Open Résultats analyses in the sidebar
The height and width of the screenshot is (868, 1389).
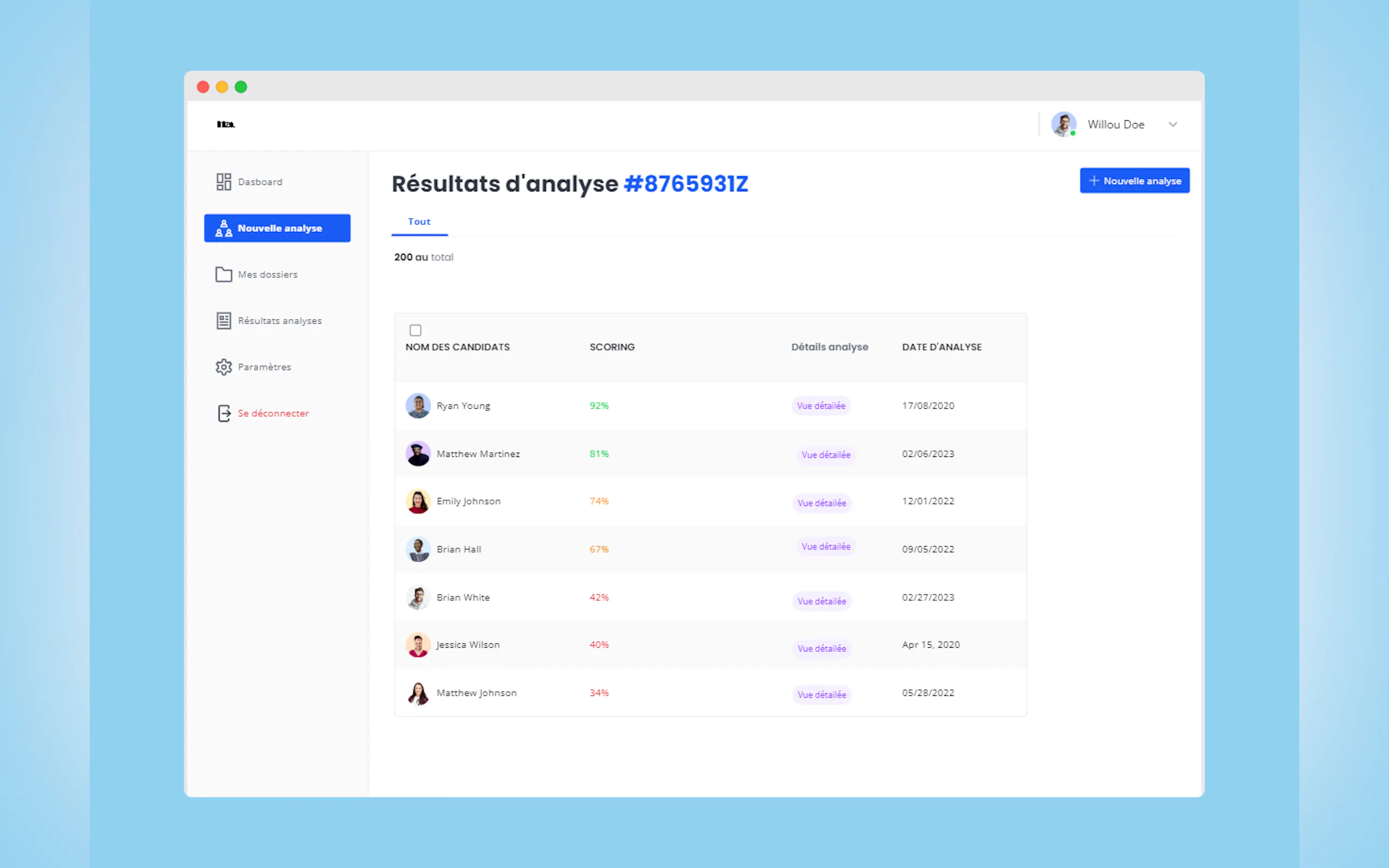(279, 321)
